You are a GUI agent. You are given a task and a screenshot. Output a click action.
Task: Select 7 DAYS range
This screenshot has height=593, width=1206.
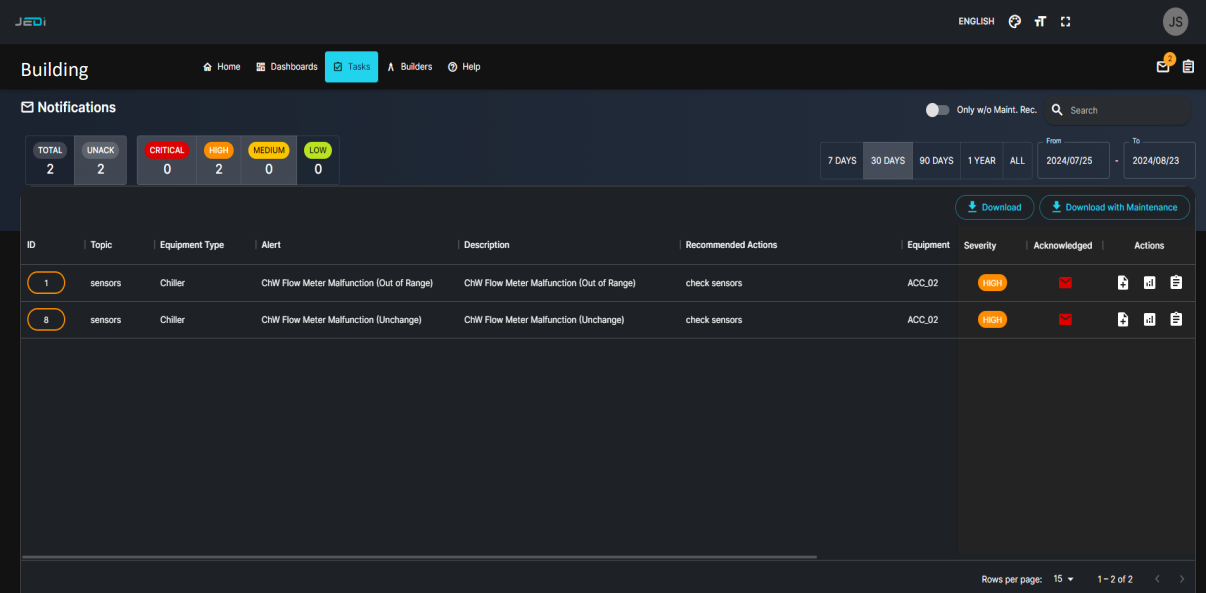tap(842, 160)
